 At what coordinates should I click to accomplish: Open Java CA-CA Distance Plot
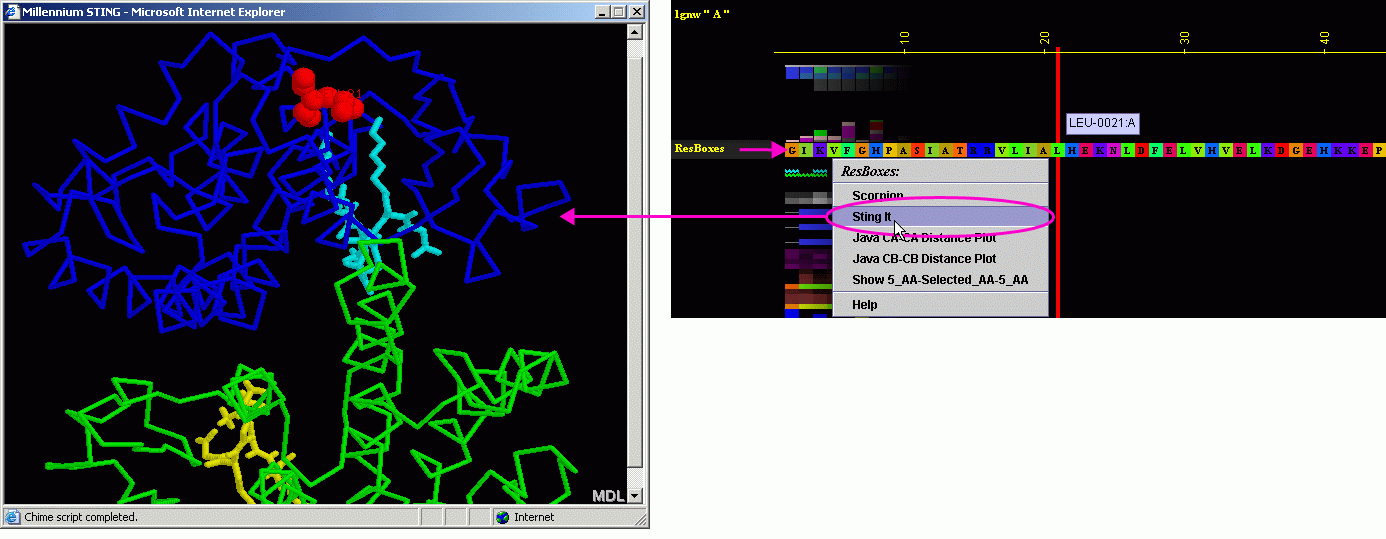point(940,238)
